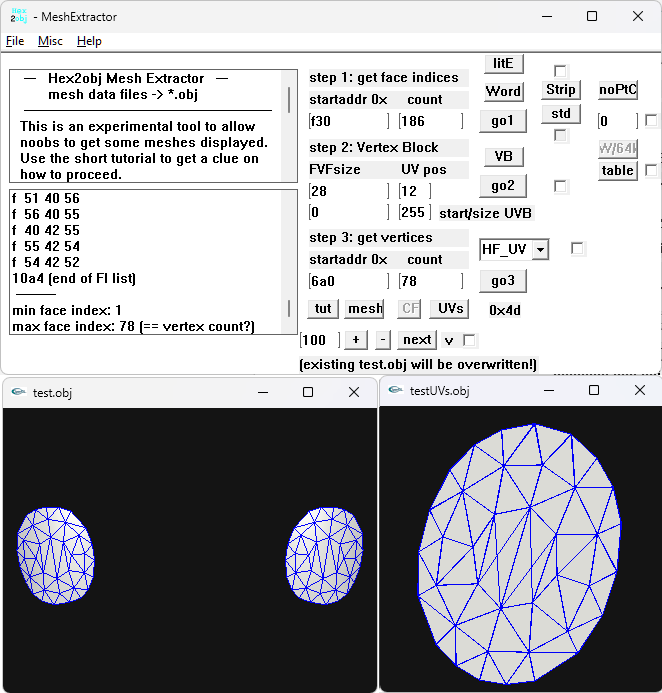The height and width of the screenshot is (693, 662).
Task: Tick the checkbox next to go2 button
Action: 561,186
